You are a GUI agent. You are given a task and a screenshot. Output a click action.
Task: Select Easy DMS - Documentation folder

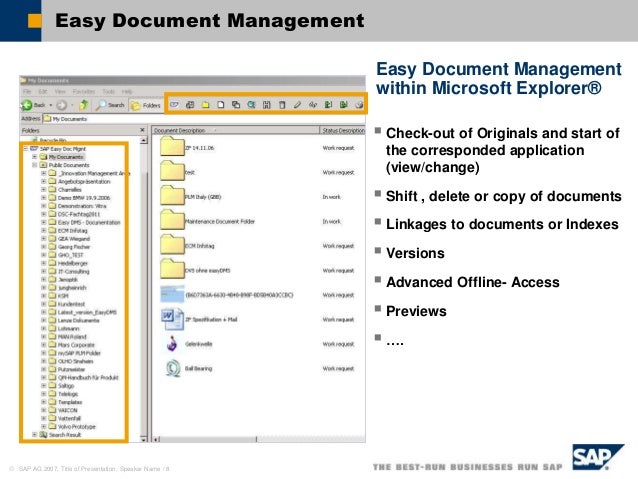click(89, 222)
